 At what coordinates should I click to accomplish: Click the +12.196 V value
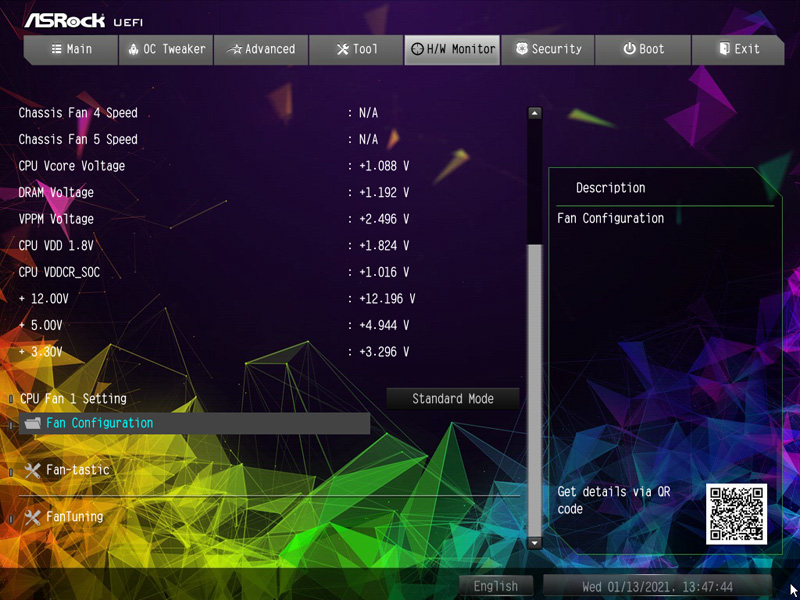pos(387,298)
